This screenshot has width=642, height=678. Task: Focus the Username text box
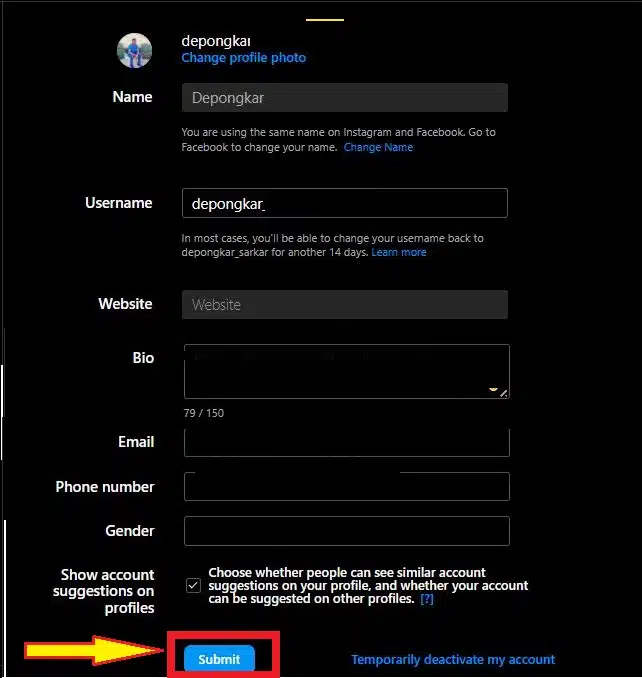344,203
